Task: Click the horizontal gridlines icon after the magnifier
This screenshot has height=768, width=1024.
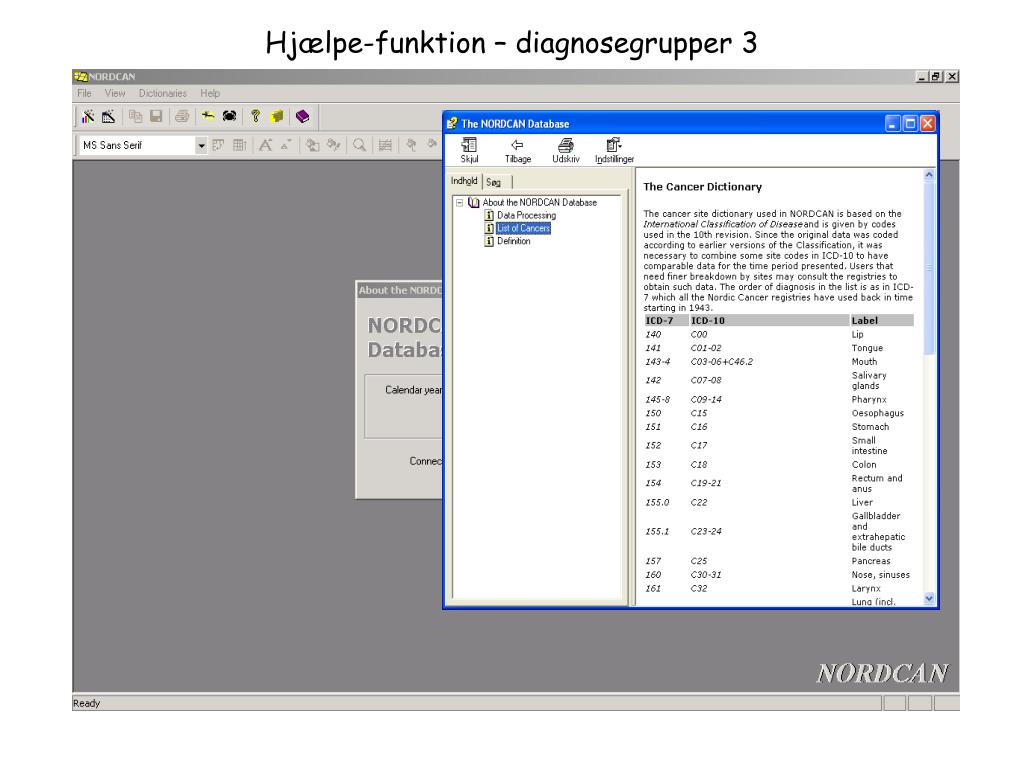Action: click(385, 145)
